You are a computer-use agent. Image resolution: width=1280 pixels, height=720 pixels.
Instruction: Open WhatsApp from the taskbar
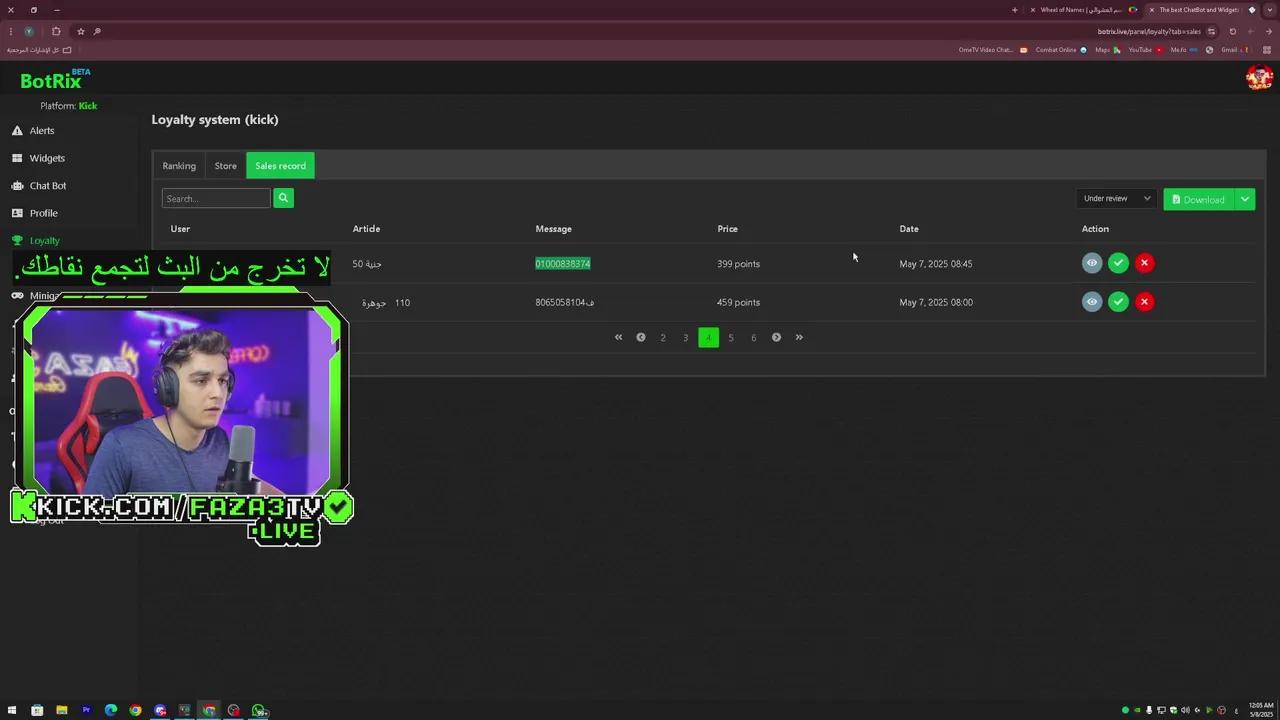pyautogui.click(x=259, y=711)
